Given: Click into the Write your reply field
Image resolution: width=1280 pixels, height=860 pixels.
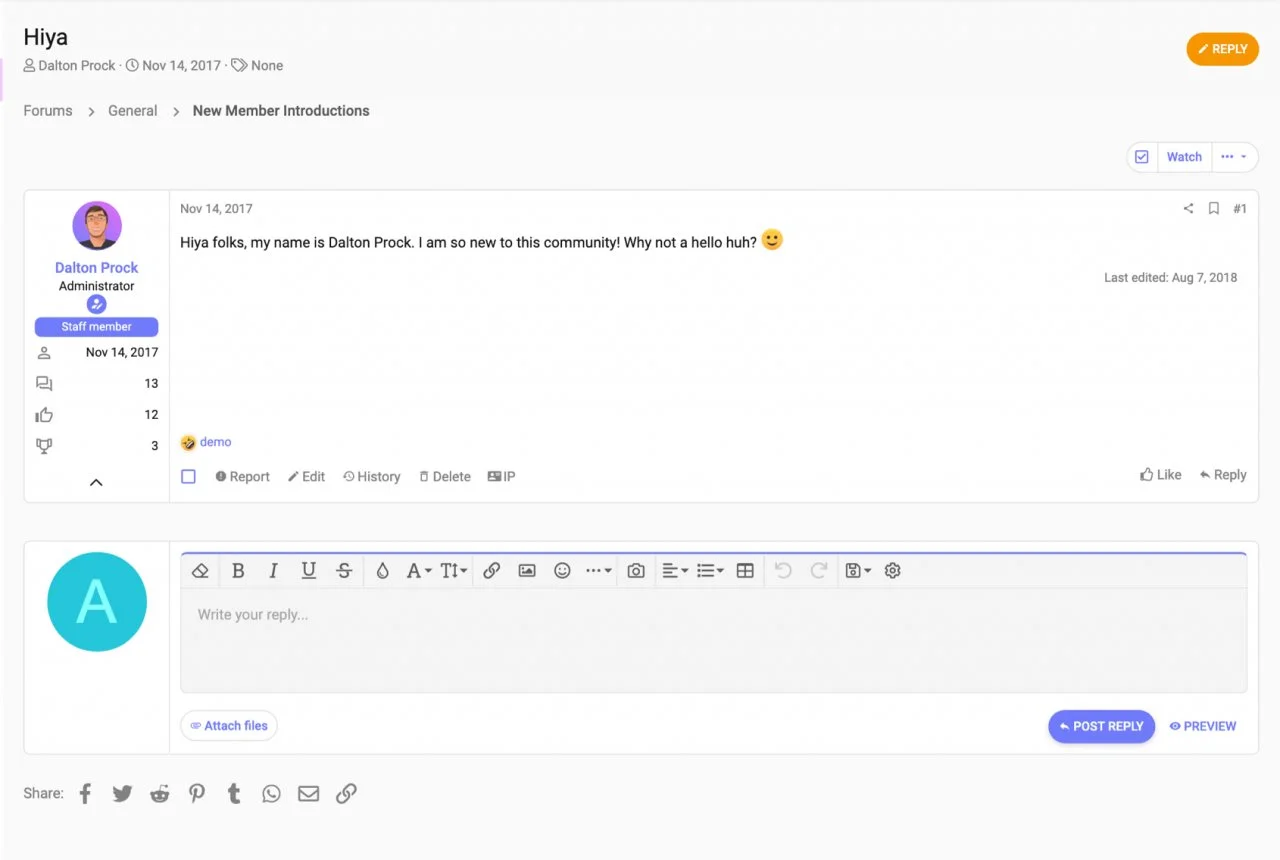Looking at the screenshot, I should click(712, 640).
